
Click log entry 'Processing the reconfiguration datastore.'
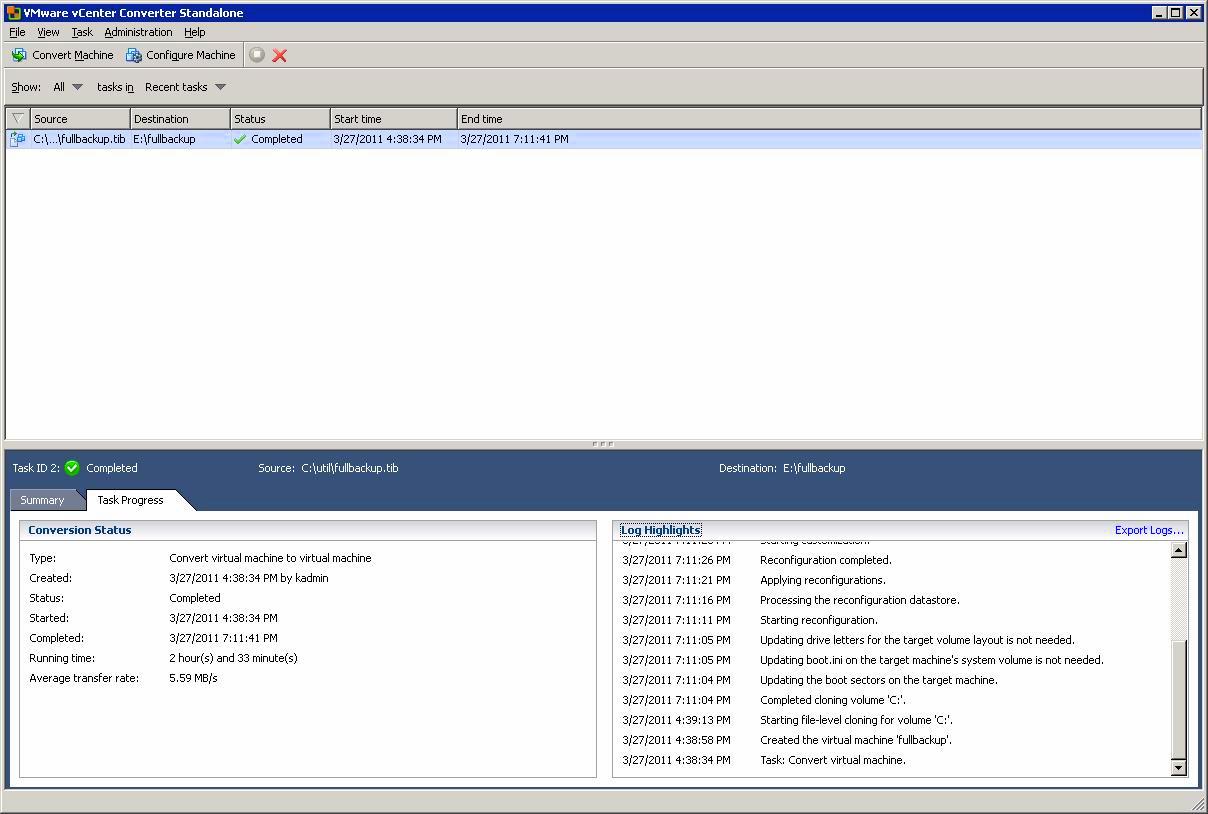click(860, 600)
